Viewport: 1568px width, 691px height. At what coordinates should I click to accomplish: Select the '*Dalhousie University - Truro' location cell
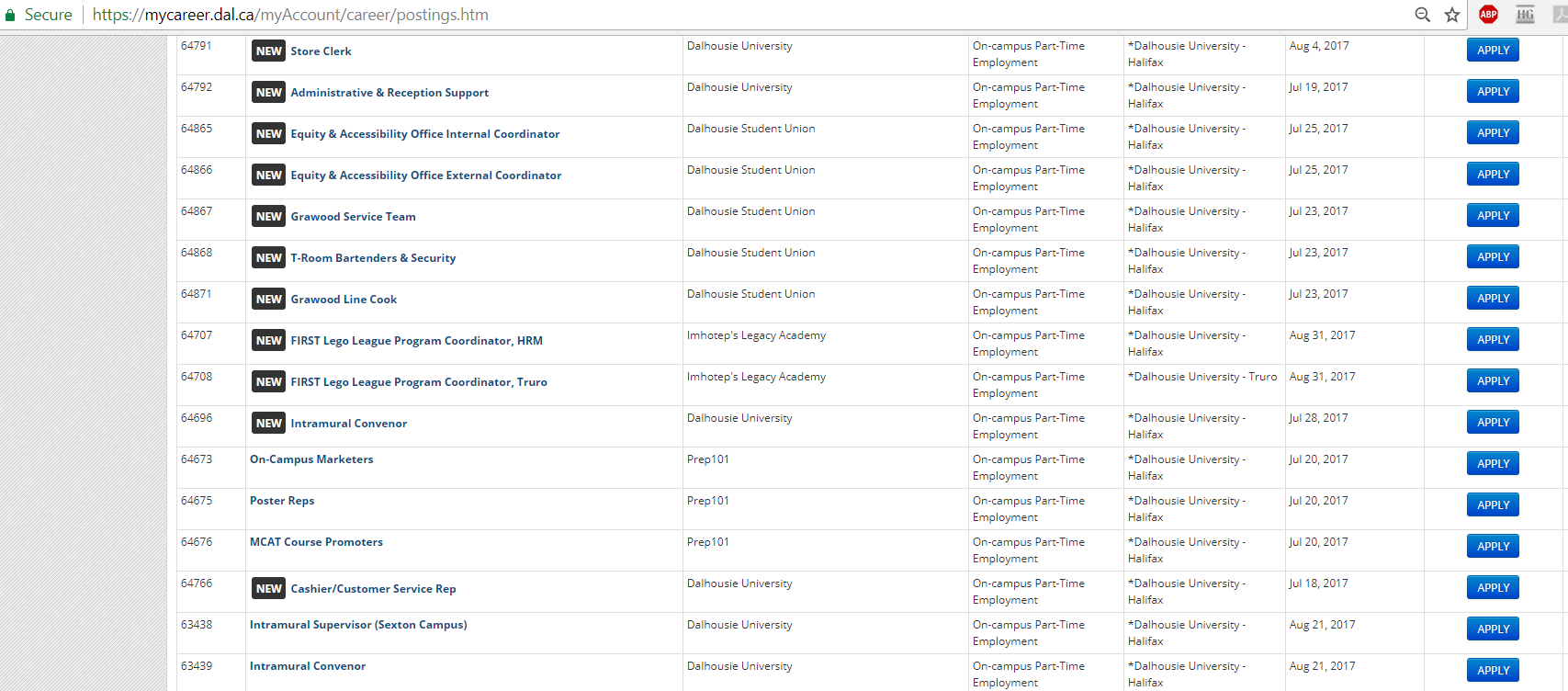[1202, 377]
